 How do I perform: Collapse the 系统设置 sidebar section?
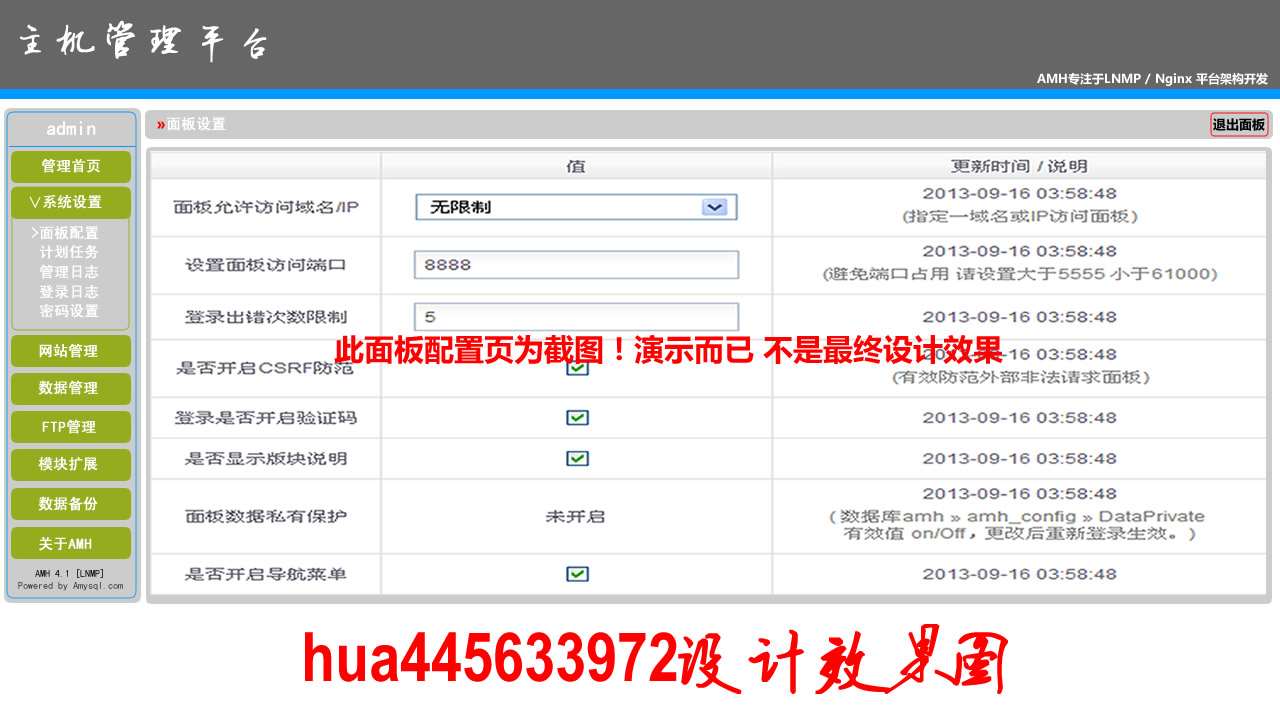click(70, 202)
